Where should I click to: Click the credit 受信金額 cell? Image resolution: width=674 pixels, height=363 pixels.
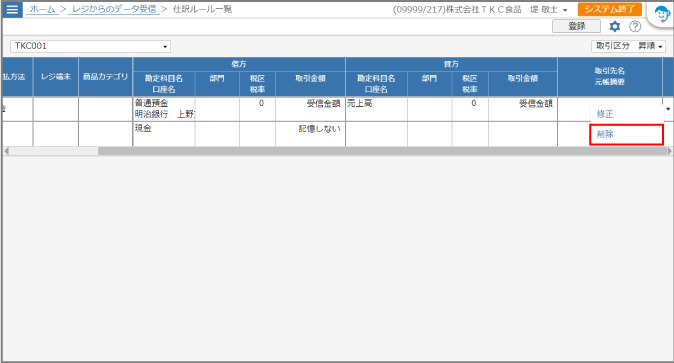[523, 109]
